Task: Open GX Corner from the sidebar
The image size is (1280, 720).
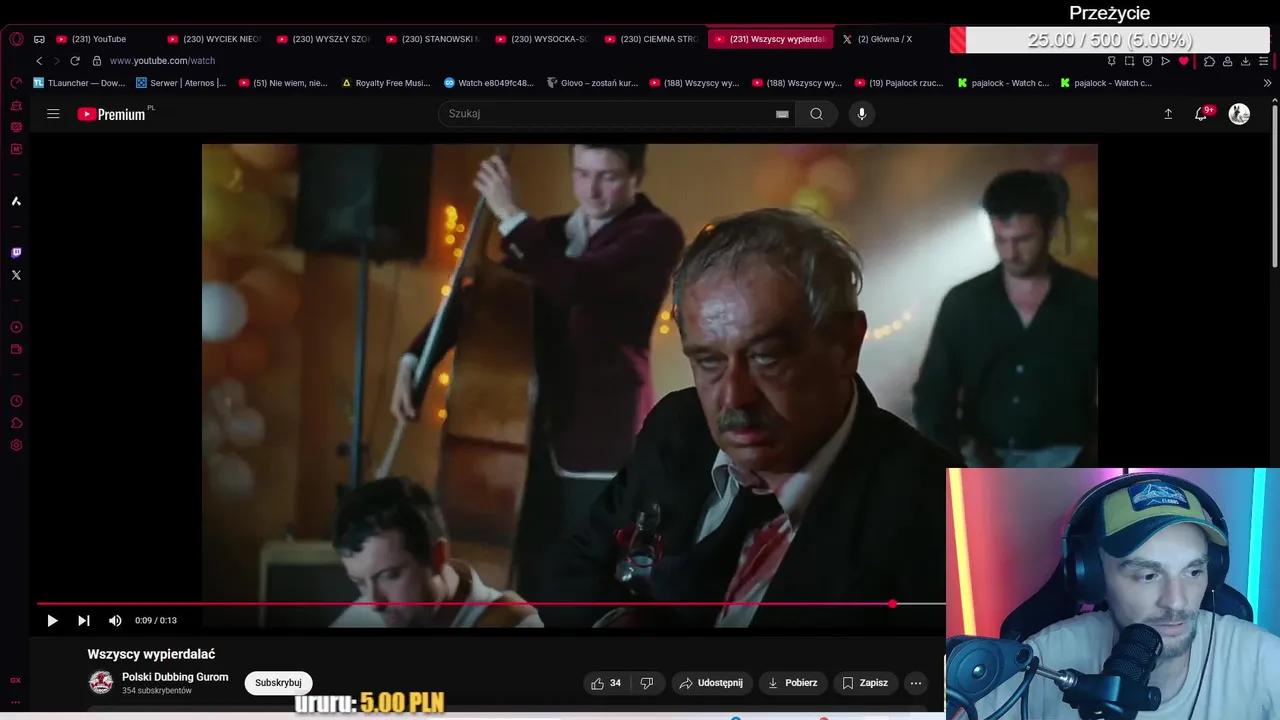Action: tap(16, 680)
